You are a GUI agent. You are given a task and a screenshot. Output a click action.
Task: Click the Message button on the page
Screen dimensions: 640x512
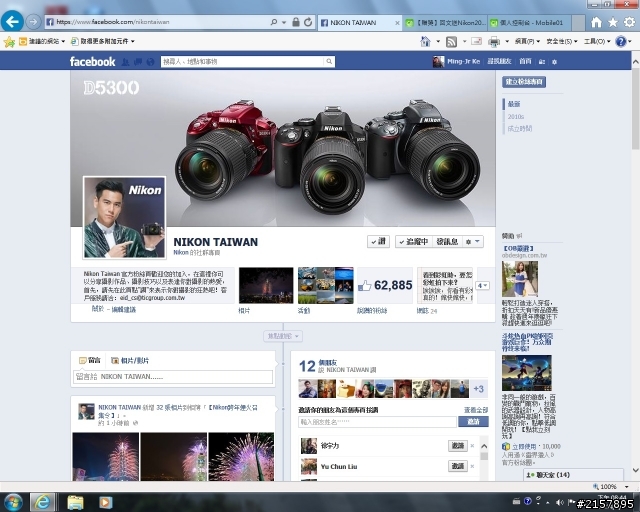pyautogui.click(x=447, y=242)
